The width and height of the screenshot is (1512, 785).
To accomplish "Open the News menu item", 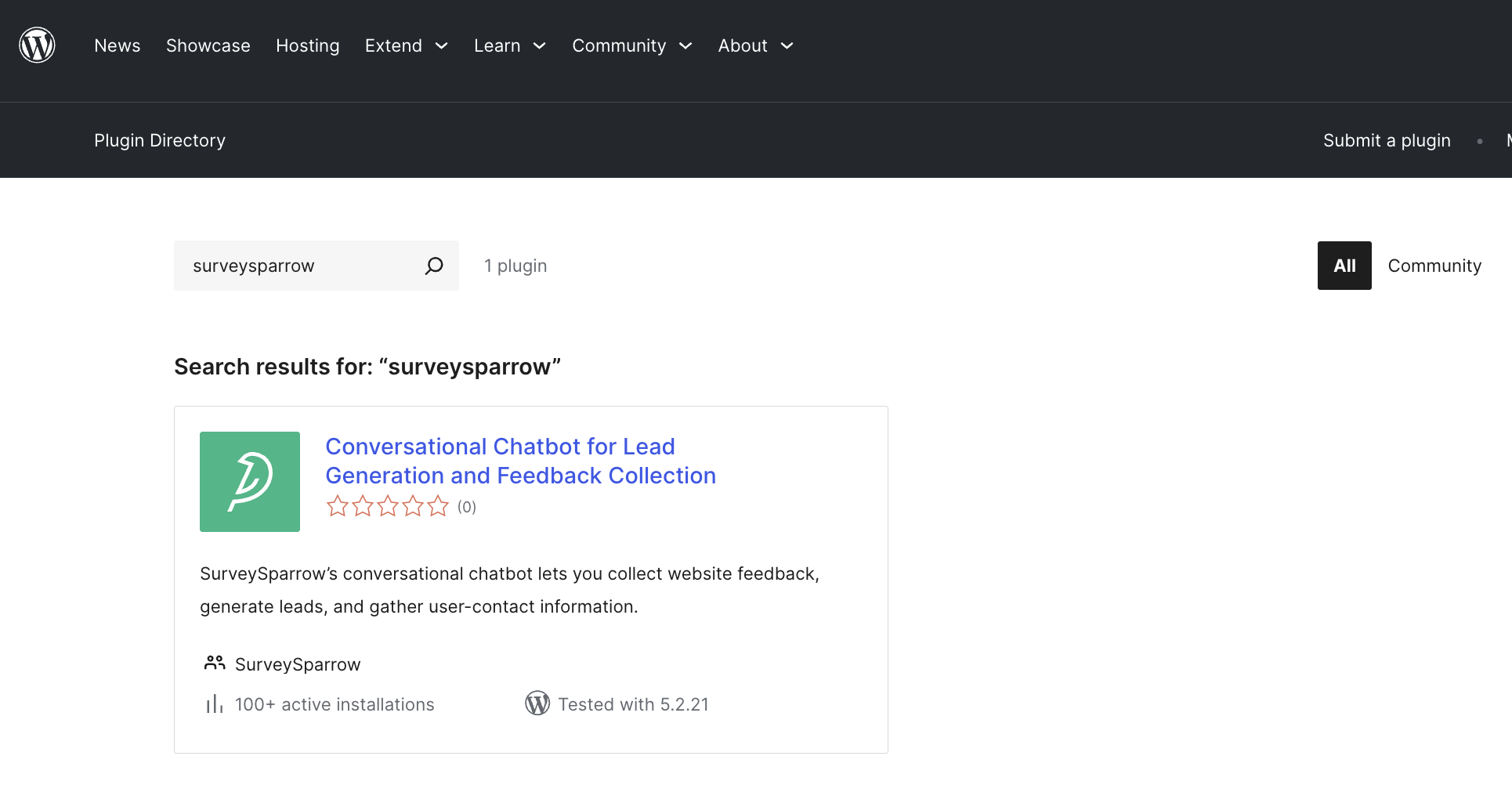I will 118,45.
